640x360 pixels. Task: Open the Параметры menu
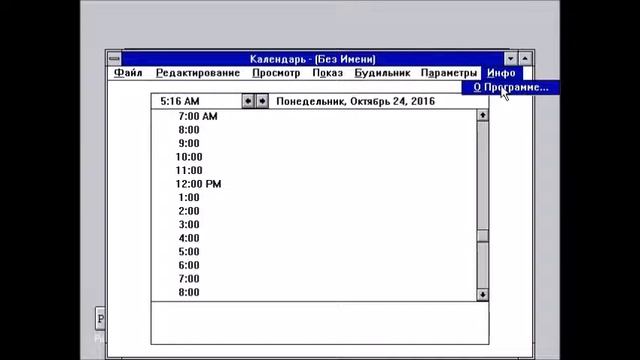(x=449, y=73)
